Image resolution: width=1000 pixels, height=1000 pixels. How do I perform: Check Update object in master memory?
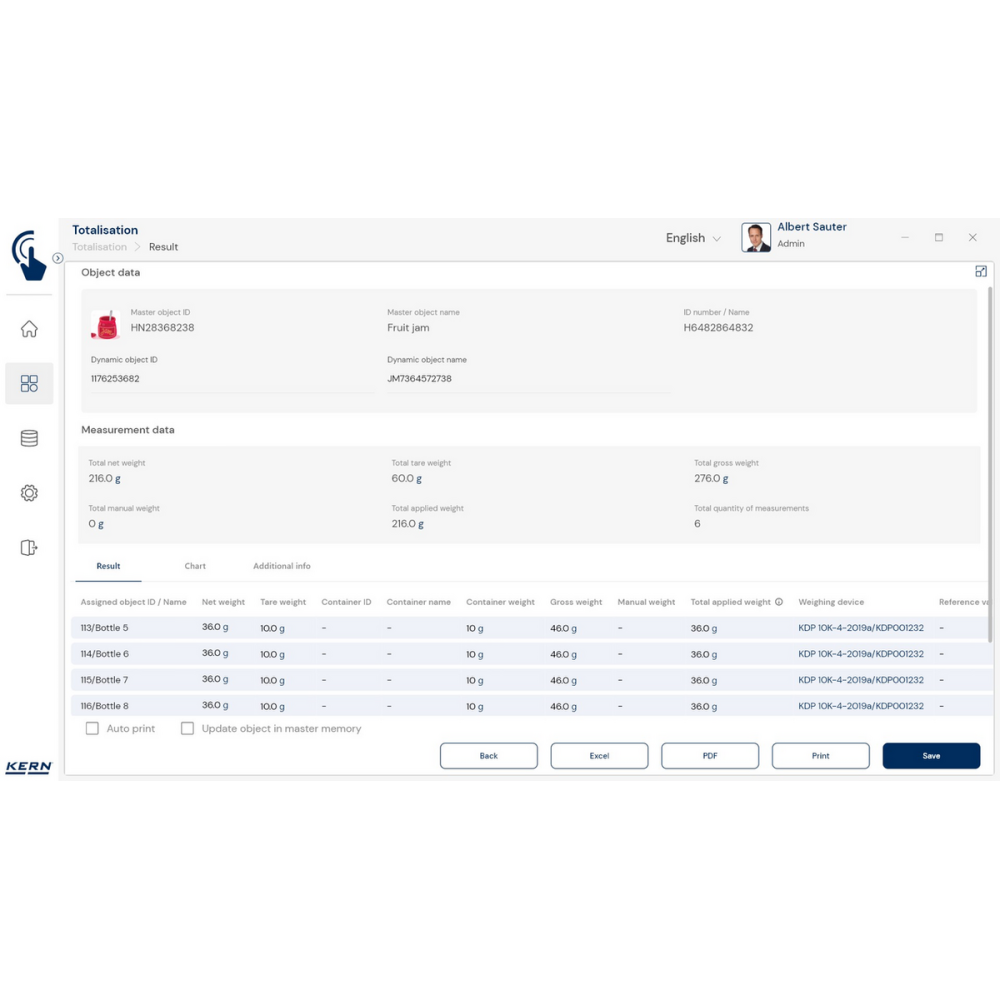[x=187, y=729]
